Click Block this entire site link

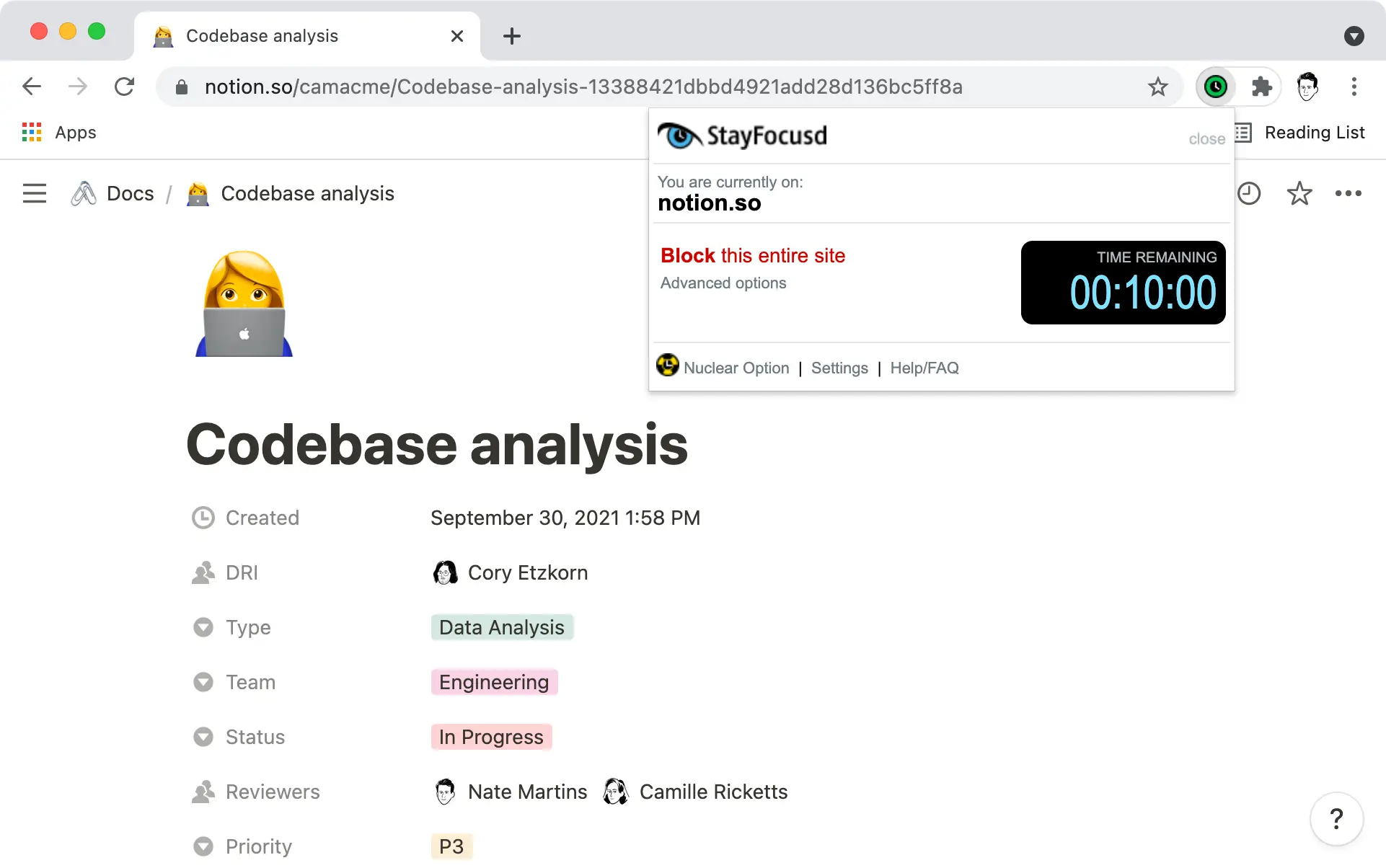point(753,256)
